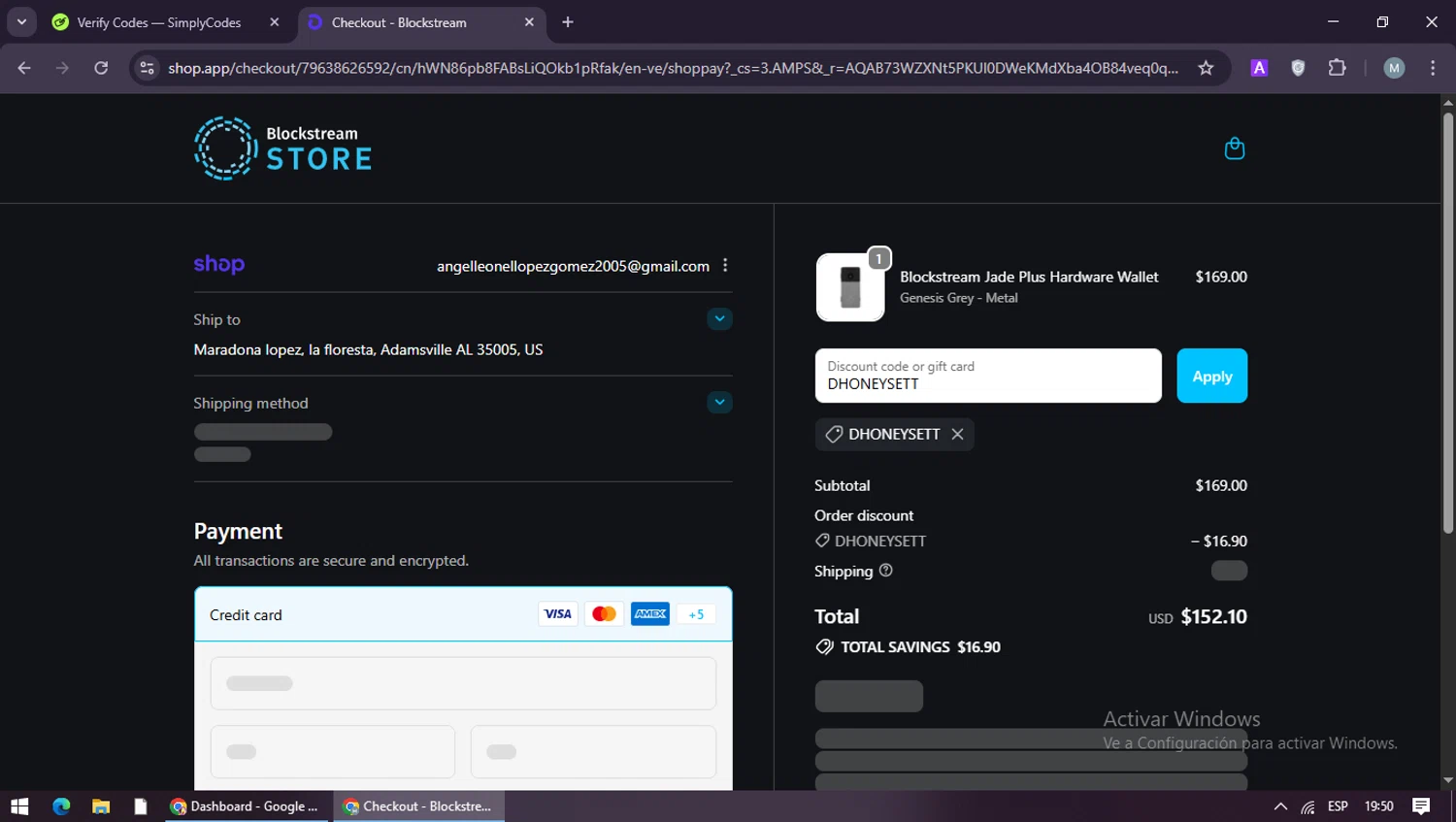Click the Order discount amount – $16.90

point(1219,541)
